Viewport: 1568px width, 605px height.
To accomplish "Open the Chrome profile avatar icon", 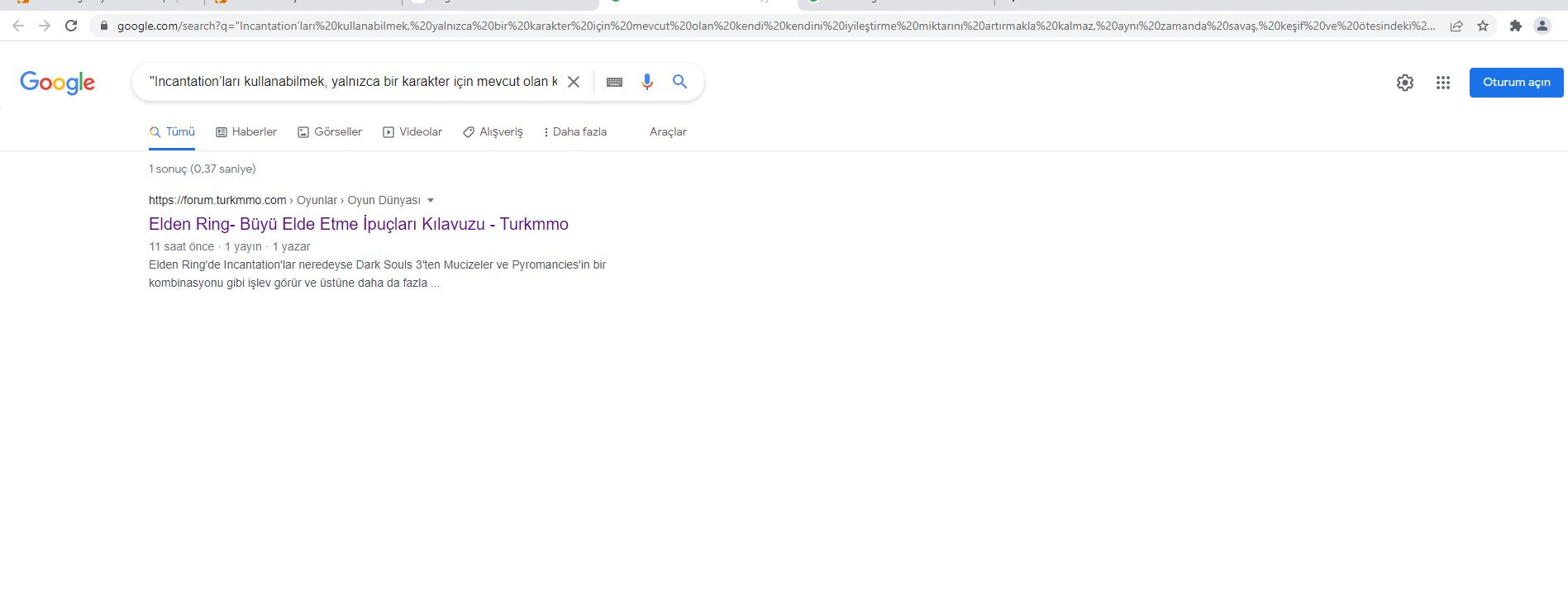I will (x=1542, y=26).
